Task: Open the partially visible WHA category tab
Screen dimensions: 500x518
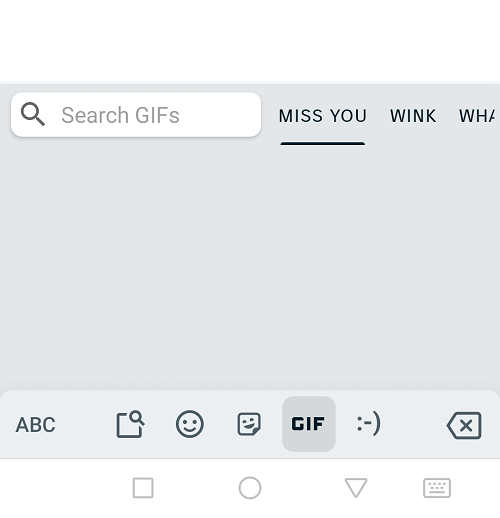Action: (x=477, y=116)
